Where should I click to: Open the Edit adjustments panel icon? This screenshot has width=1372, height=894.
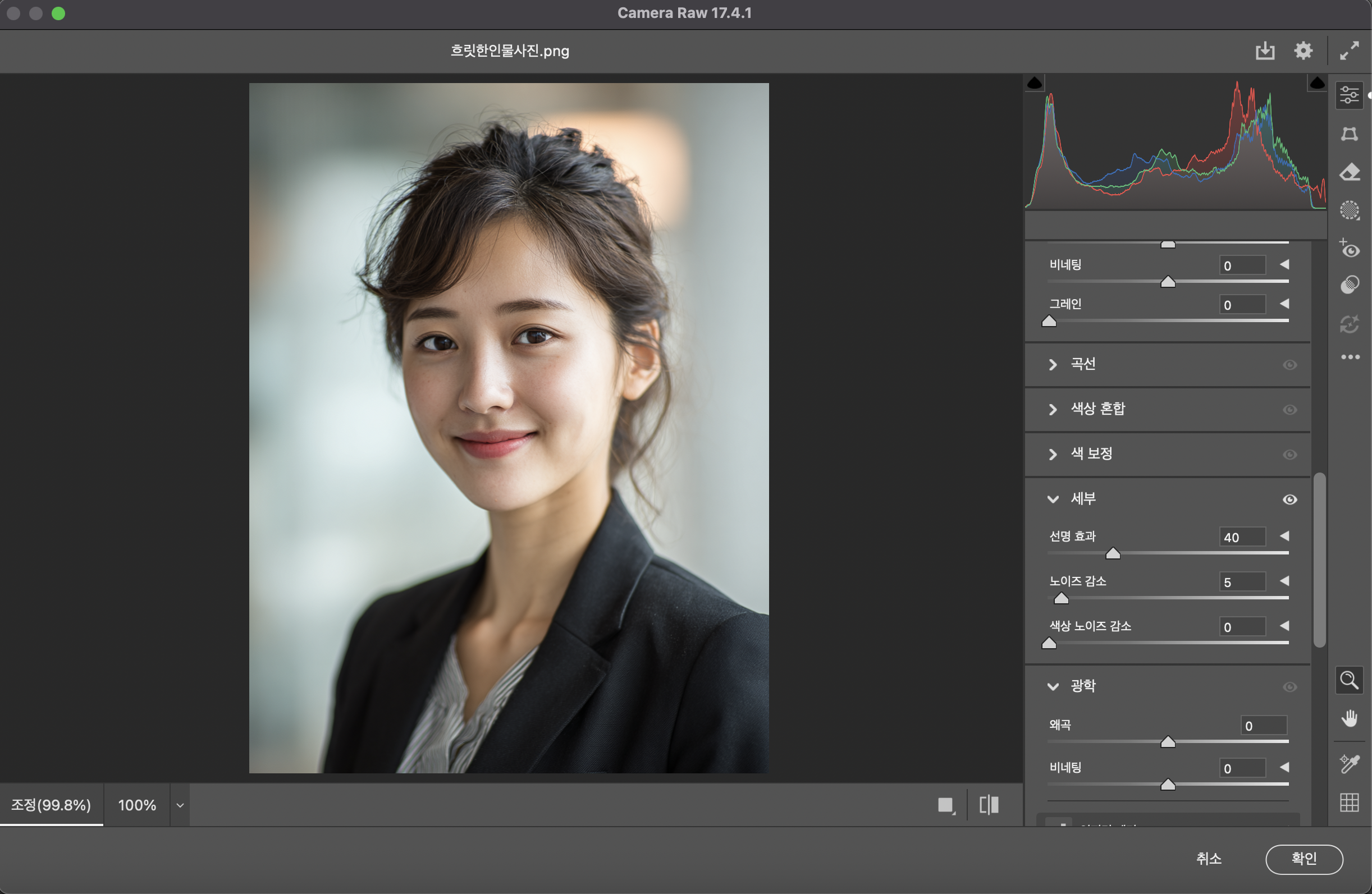click(1349, 95)
